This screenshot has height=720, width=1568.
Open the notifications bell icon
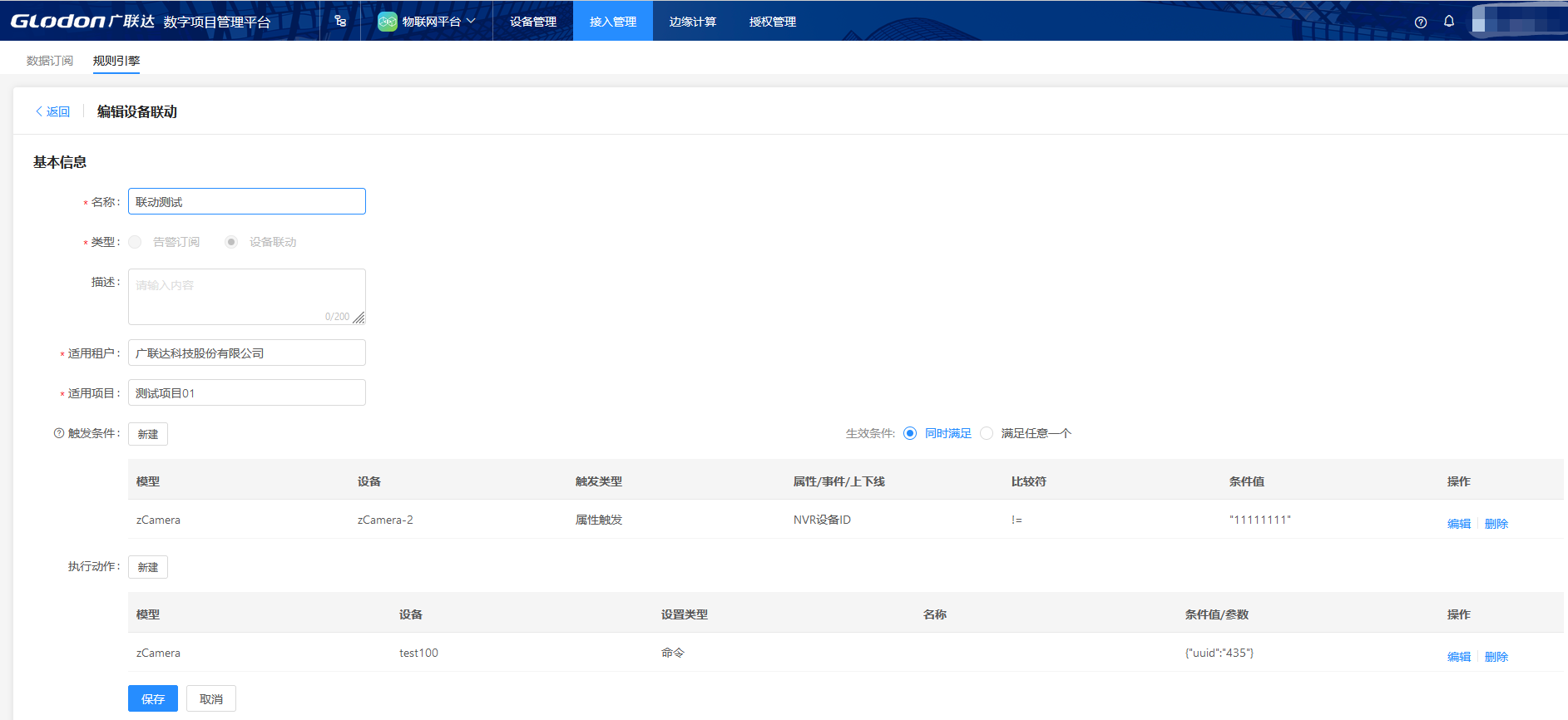pyautogui.click(x=1449, y=22)
